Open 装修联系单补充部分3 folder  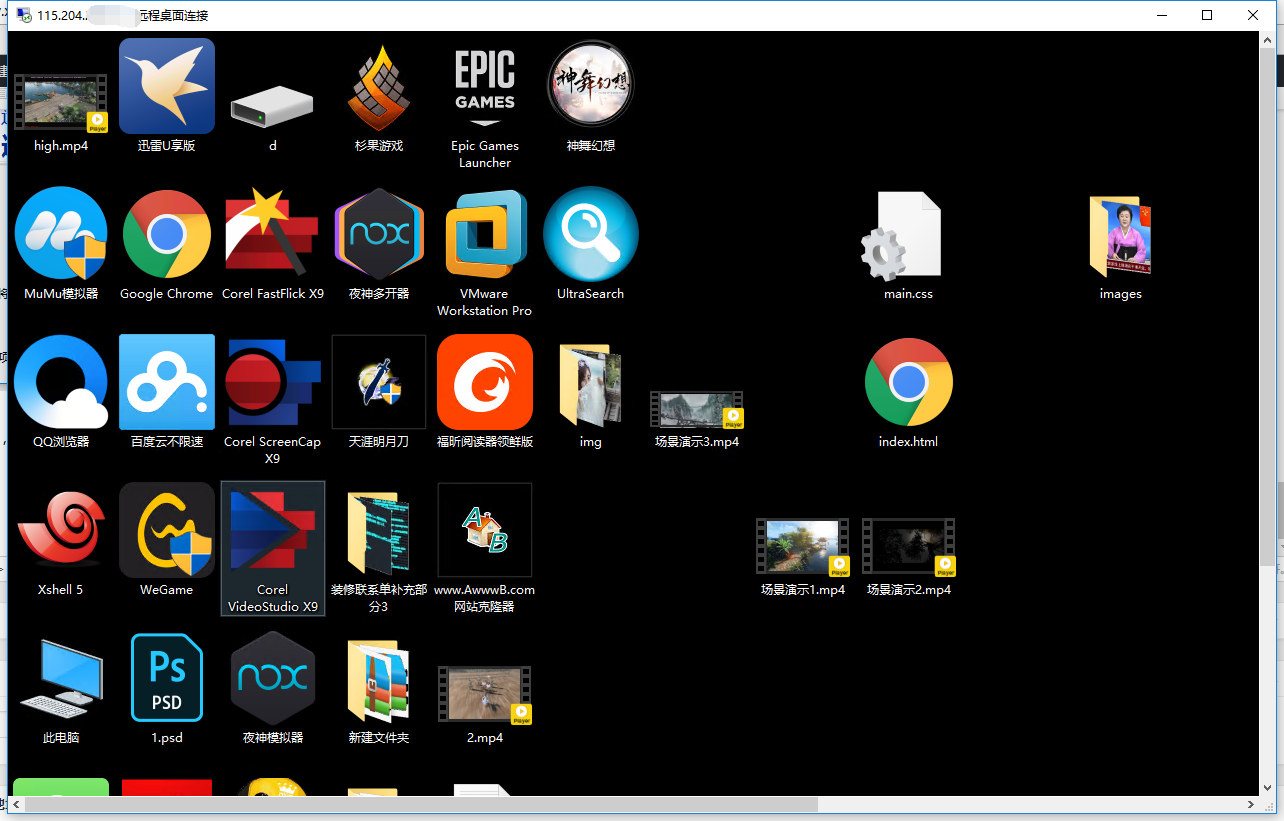coord(379,532)
